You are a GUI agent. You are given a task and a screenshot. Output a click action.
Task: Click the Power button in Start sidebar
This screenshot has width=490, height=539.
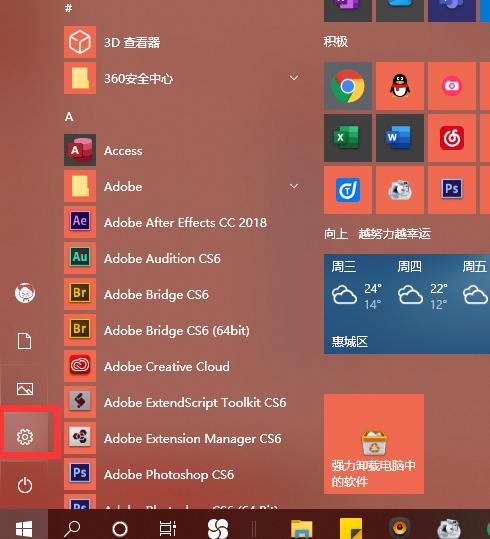[25, 485]
